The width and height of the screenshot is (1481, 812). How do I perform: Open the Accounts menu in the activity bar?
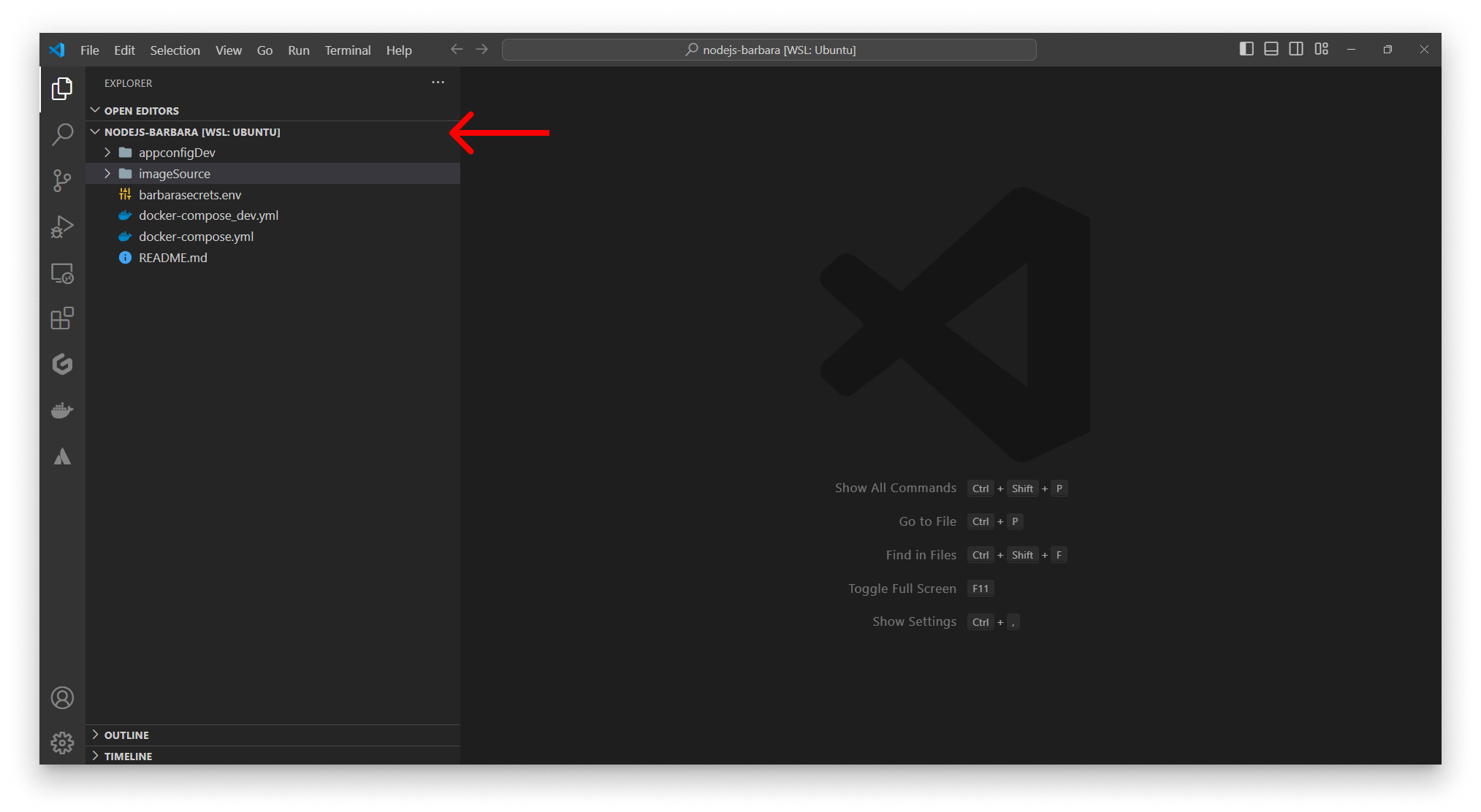(63, 697)
